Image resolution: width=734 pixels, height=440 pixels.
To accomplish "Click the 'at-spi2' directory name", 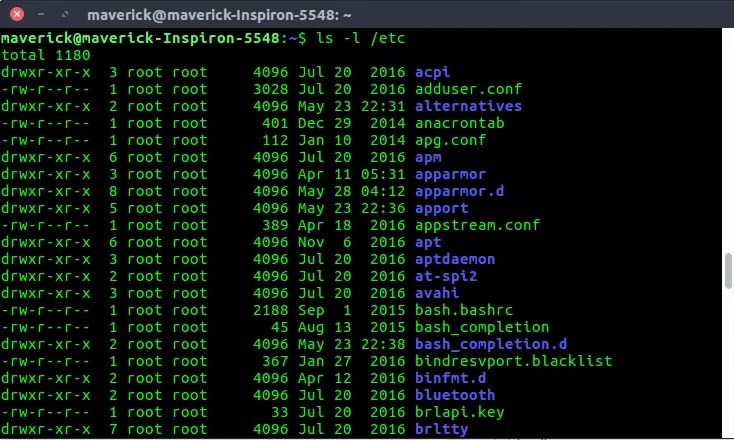I will click(446, 276).
